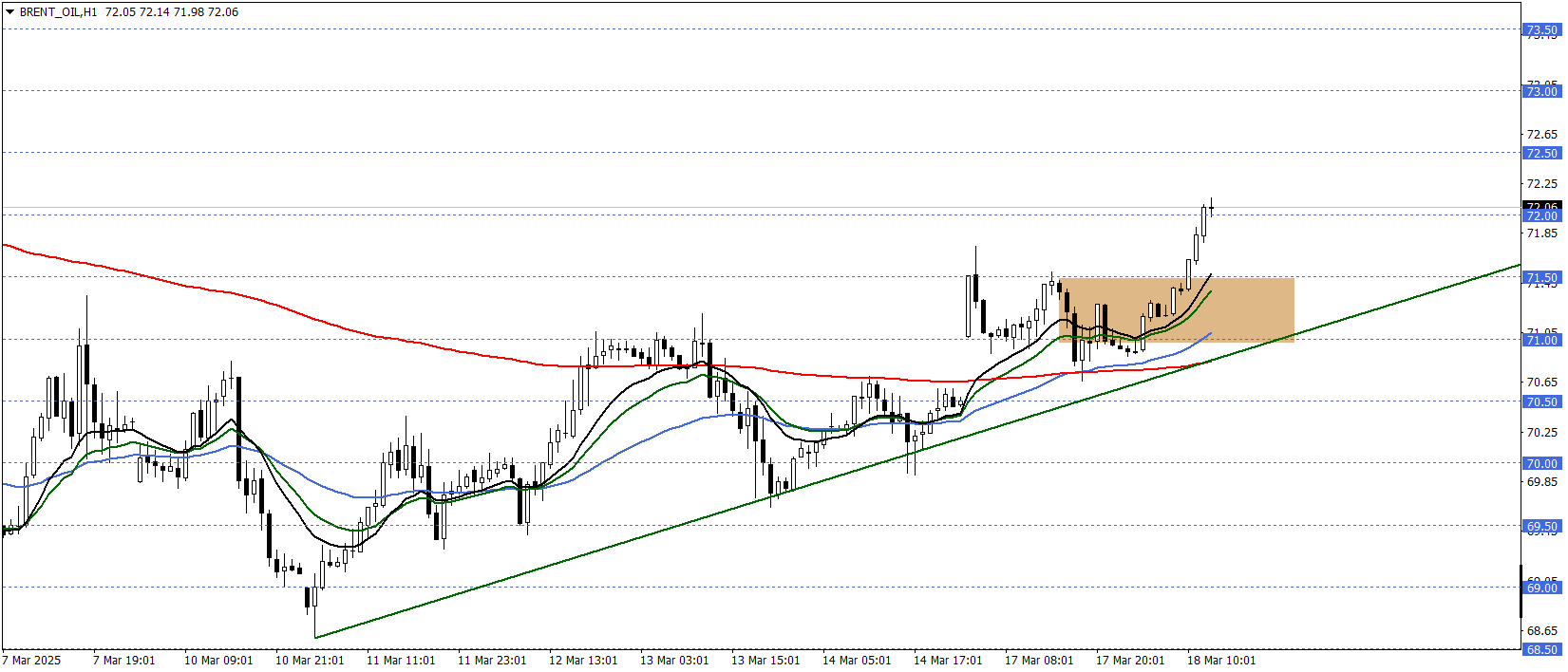Screen dimensions: 1568x672
Task: Select the 72.00 horizontal level price label
Action: pyautogui.click(x=1542, y=215)
